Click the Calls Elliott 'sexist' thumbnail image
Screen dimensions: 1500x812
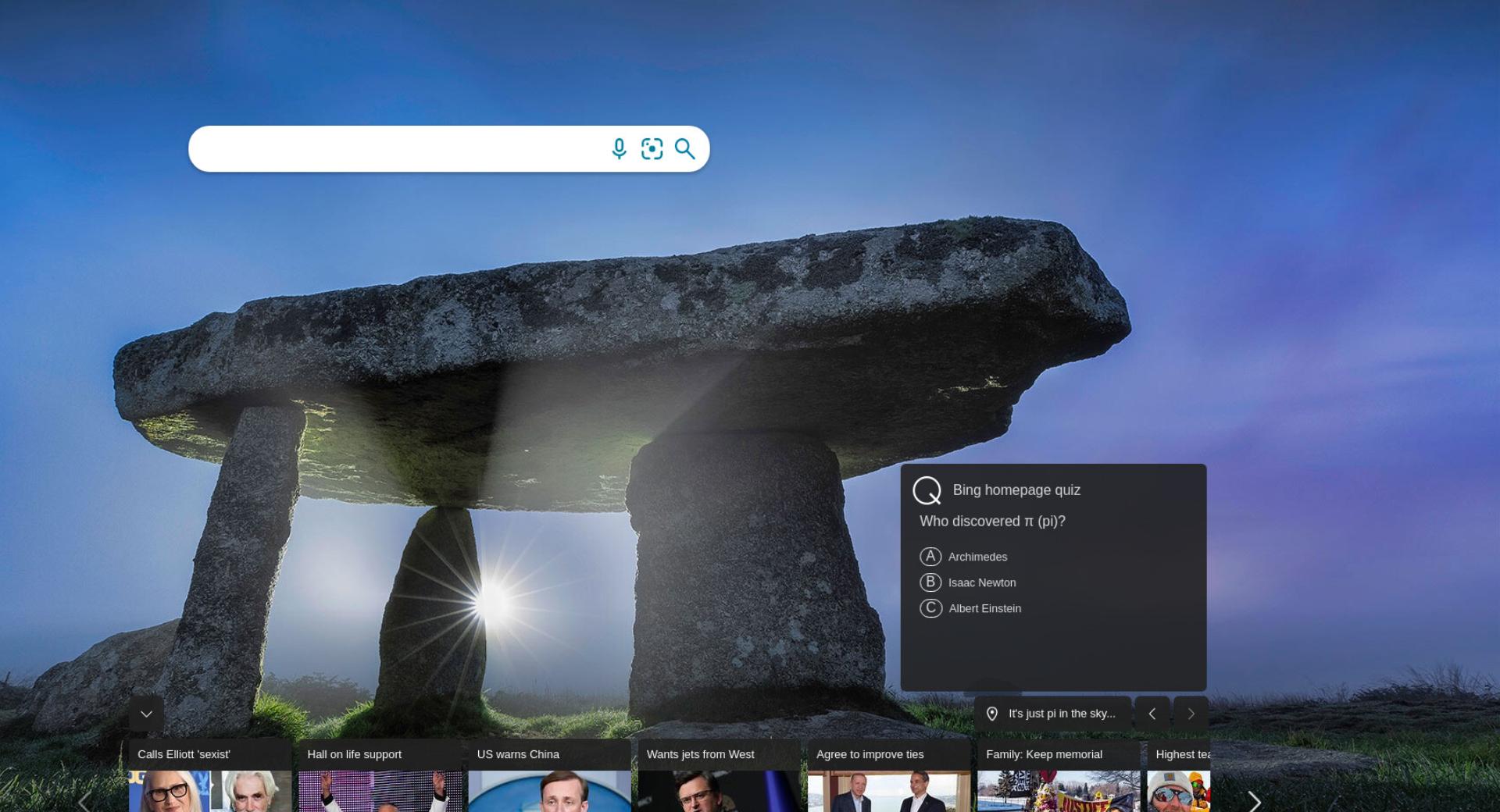tap(210, 791)
